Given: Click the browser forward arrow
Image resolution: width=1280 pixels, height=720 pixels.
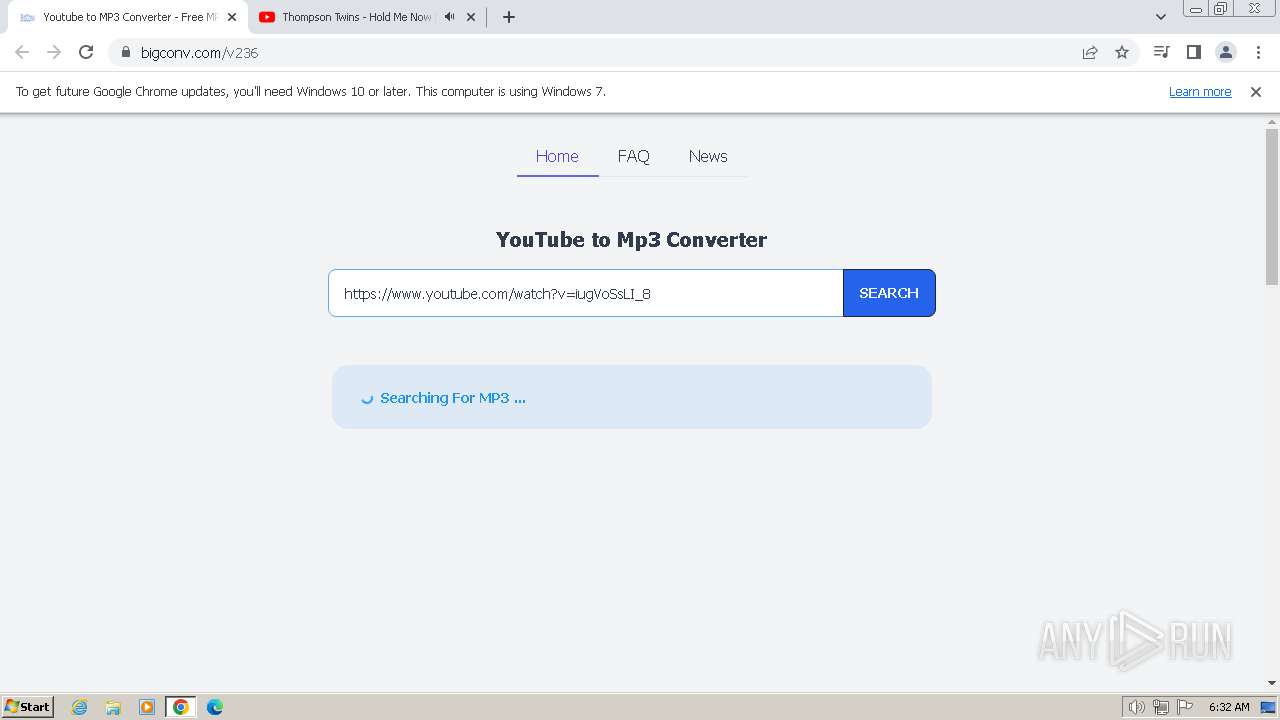Looking at the screenshot, I should click(x=54, y=52).
